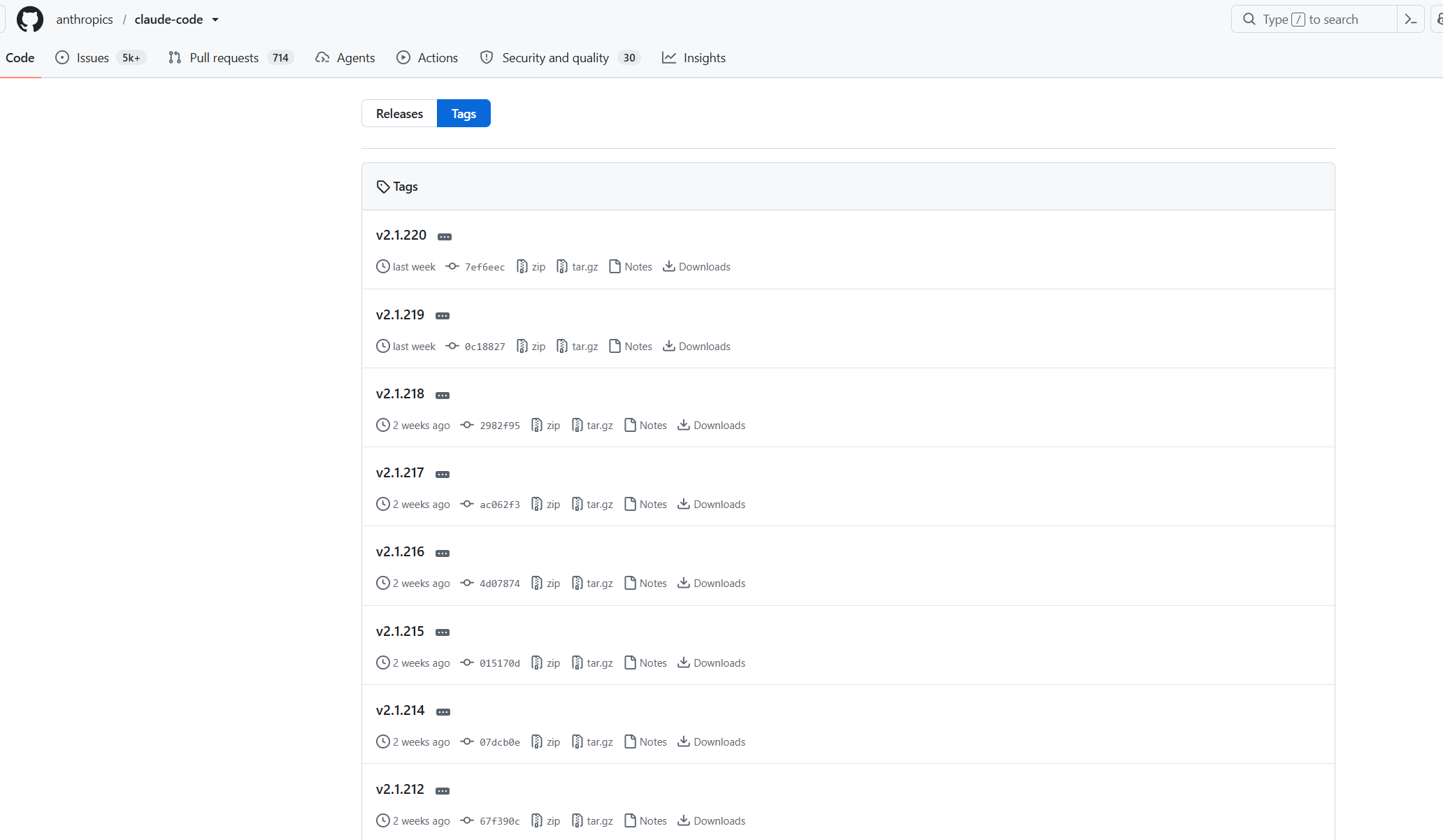Open commit 4d07874
Image resolution: width=1443 pixels, height=840 pixels.
(x=490, y=584)
